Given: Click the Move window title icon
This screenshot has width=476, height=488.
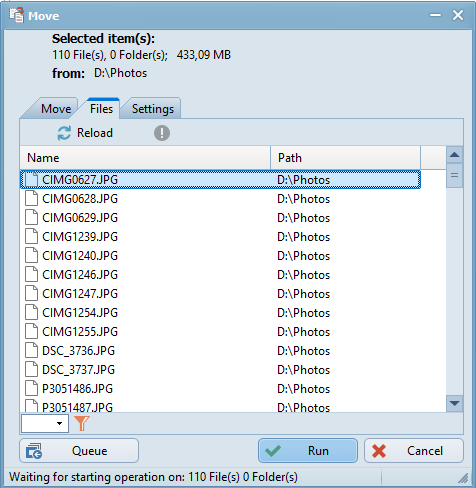Looking at the screenshot, I should [16, 15].
